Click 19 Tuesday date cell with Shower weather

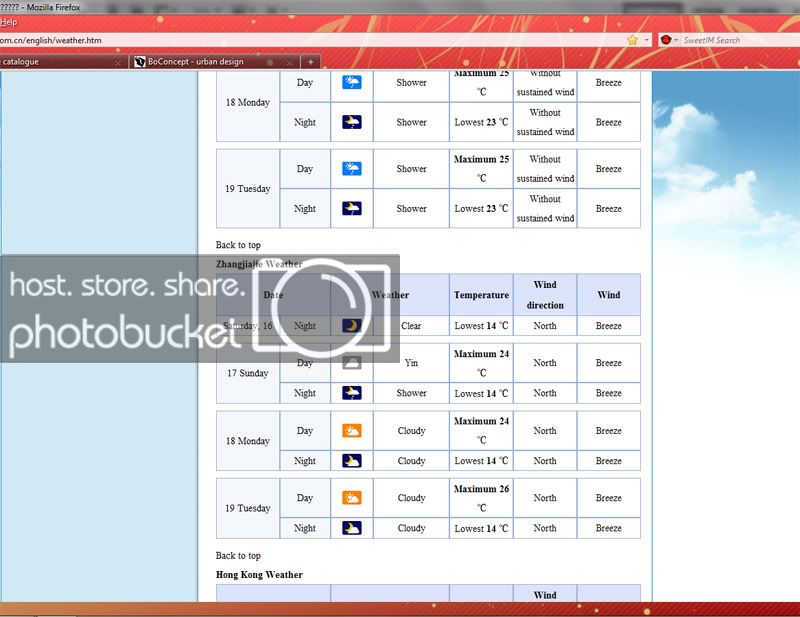(248, 189)
